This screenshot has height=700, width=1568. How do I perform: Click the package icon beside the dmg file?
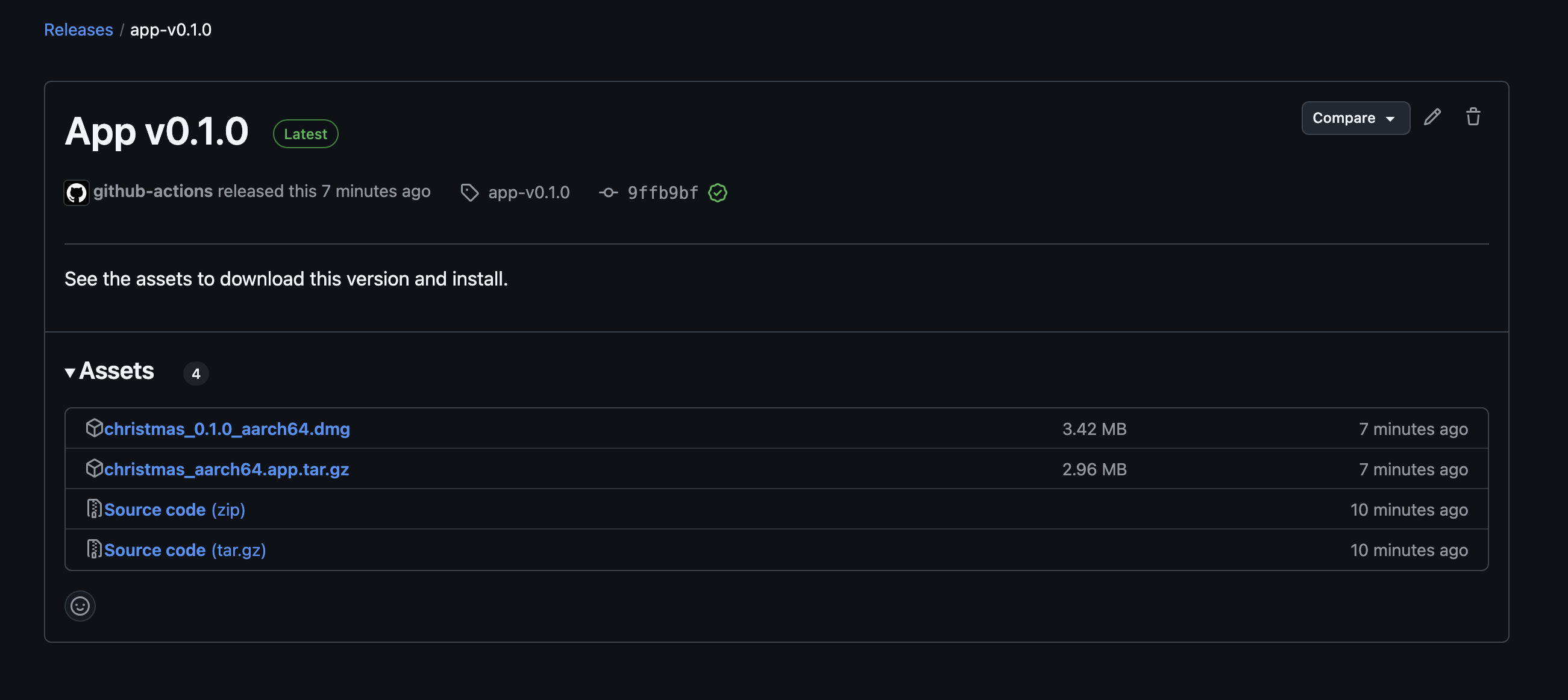click(x=94, y=428)
